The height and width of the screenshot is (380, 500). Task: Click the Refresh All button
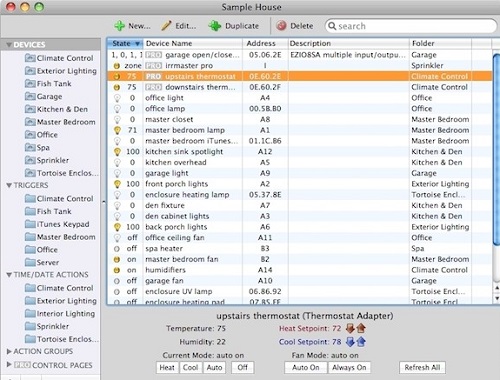[422, 368]
